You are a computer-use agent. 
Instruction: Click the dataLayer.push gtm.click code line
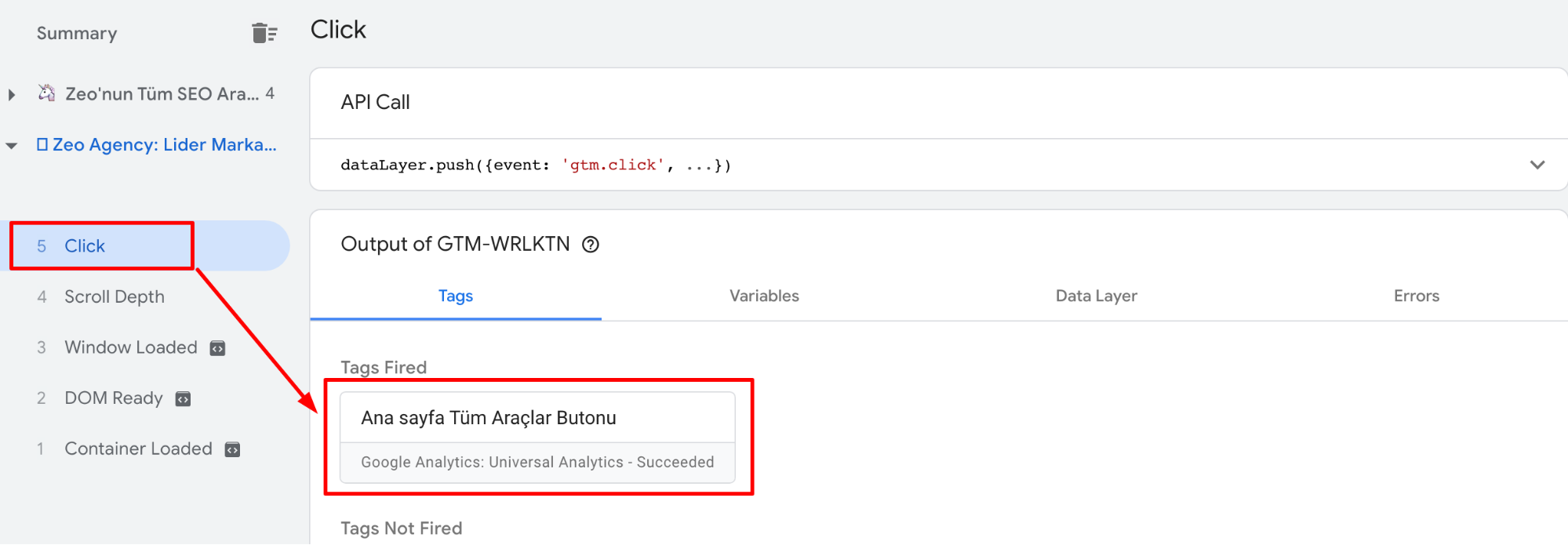536,165
